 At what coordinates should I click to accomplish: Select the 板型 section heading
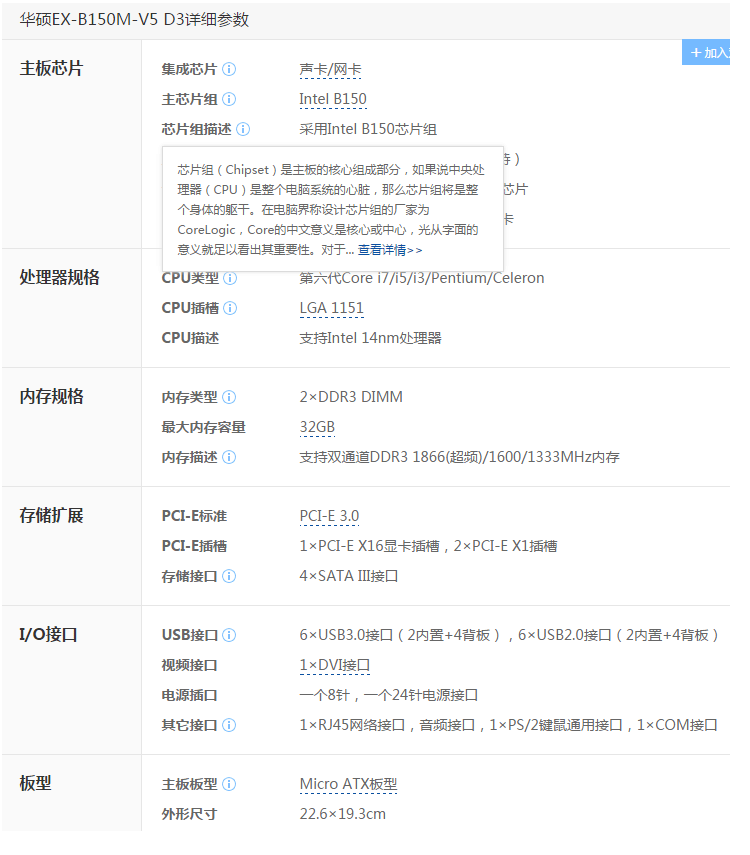click(35, 784)
